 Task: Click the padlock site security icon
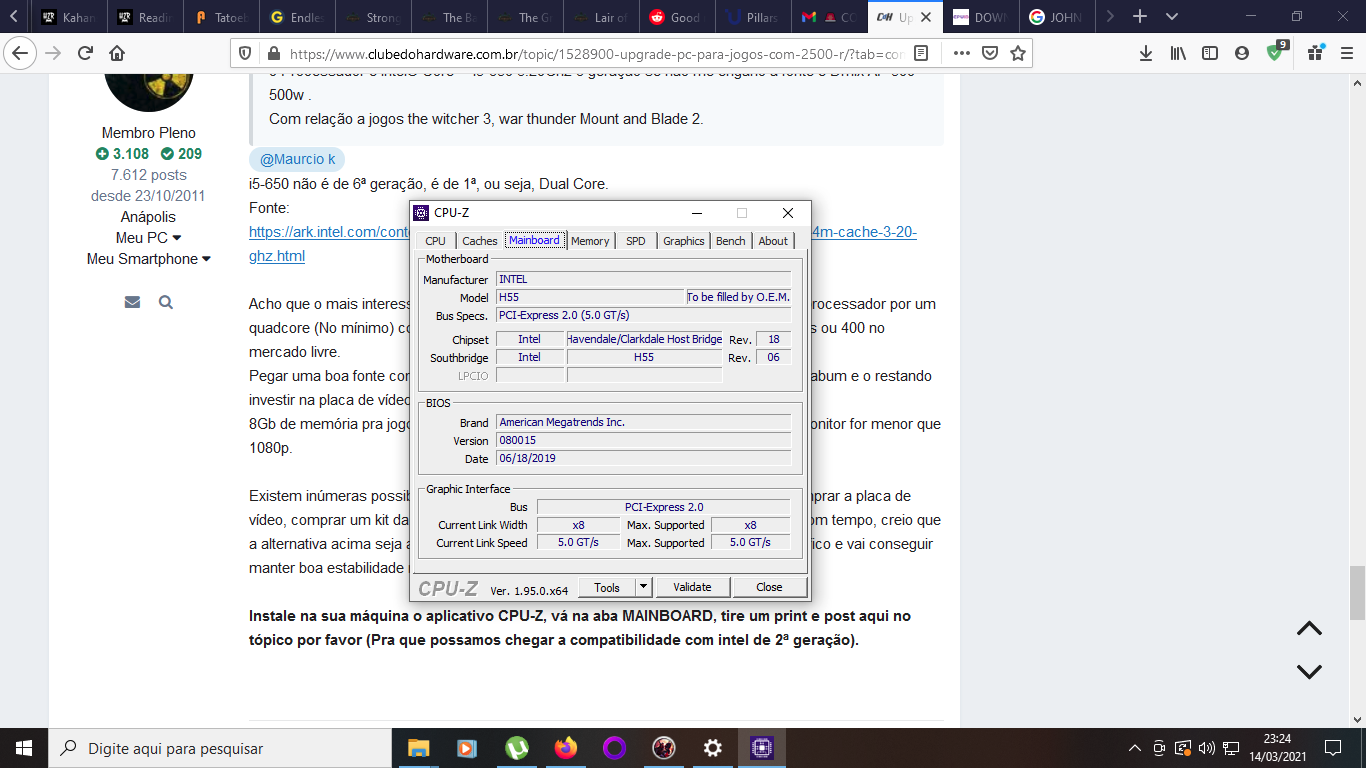click(x=273, y=53)
